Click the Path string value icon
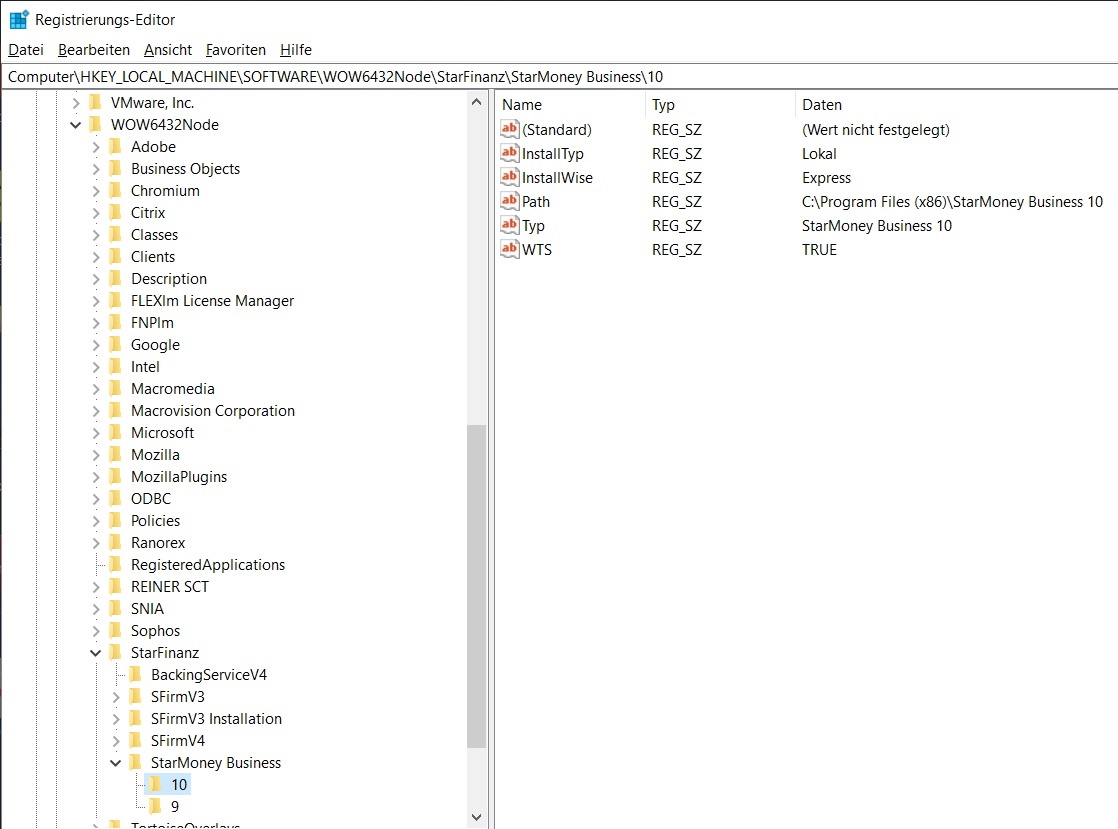Image resolution: width=1118 pixels, height=829 pixels. coord(509,201)
